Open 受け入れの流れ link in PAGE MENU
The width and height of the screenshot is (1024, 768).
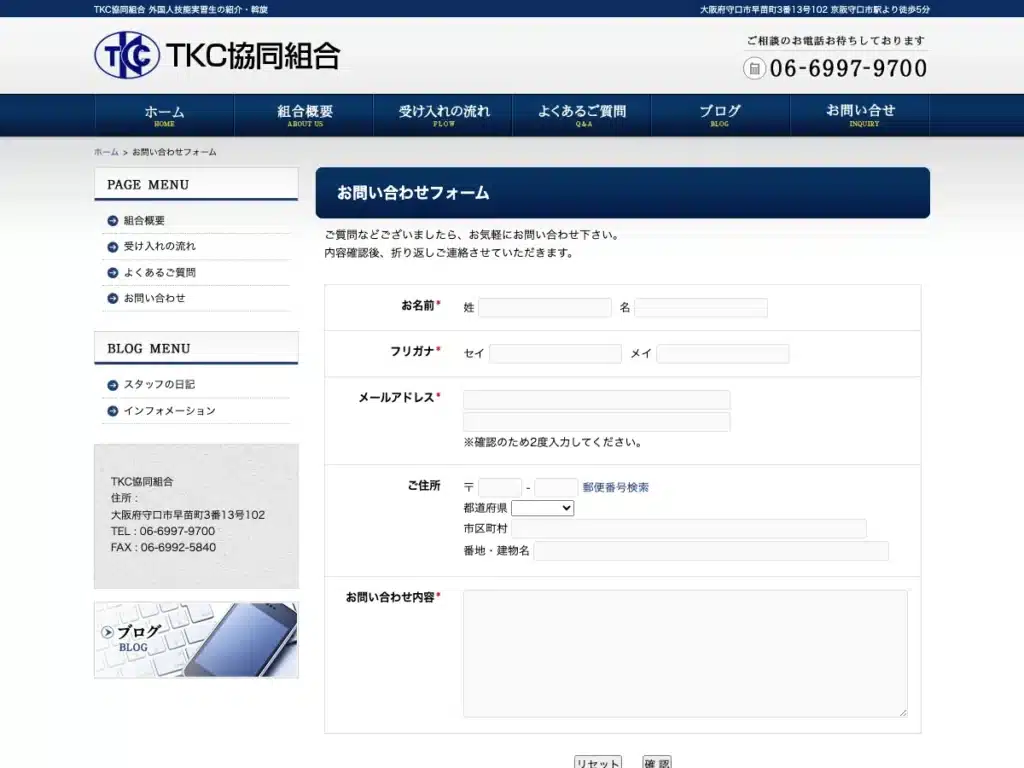tap(160, 246)
